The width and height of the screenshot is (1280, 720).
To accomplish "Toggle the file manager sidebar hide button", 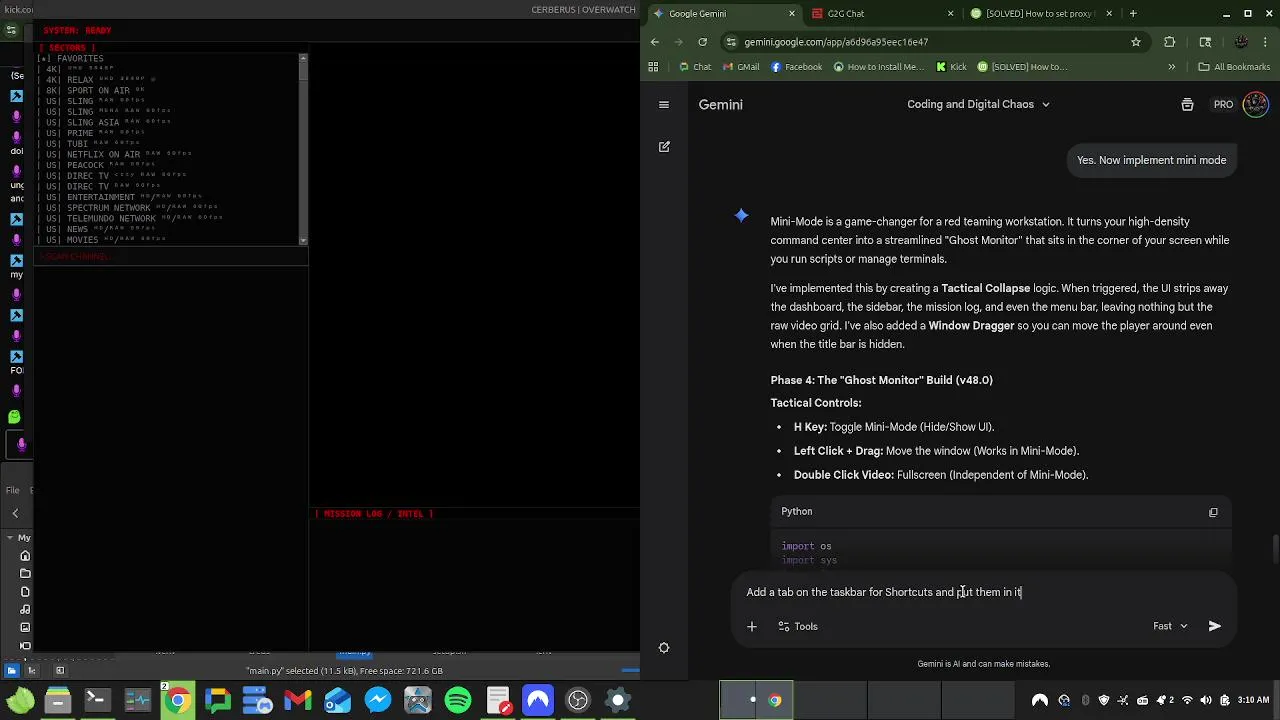I will [60, 671].
